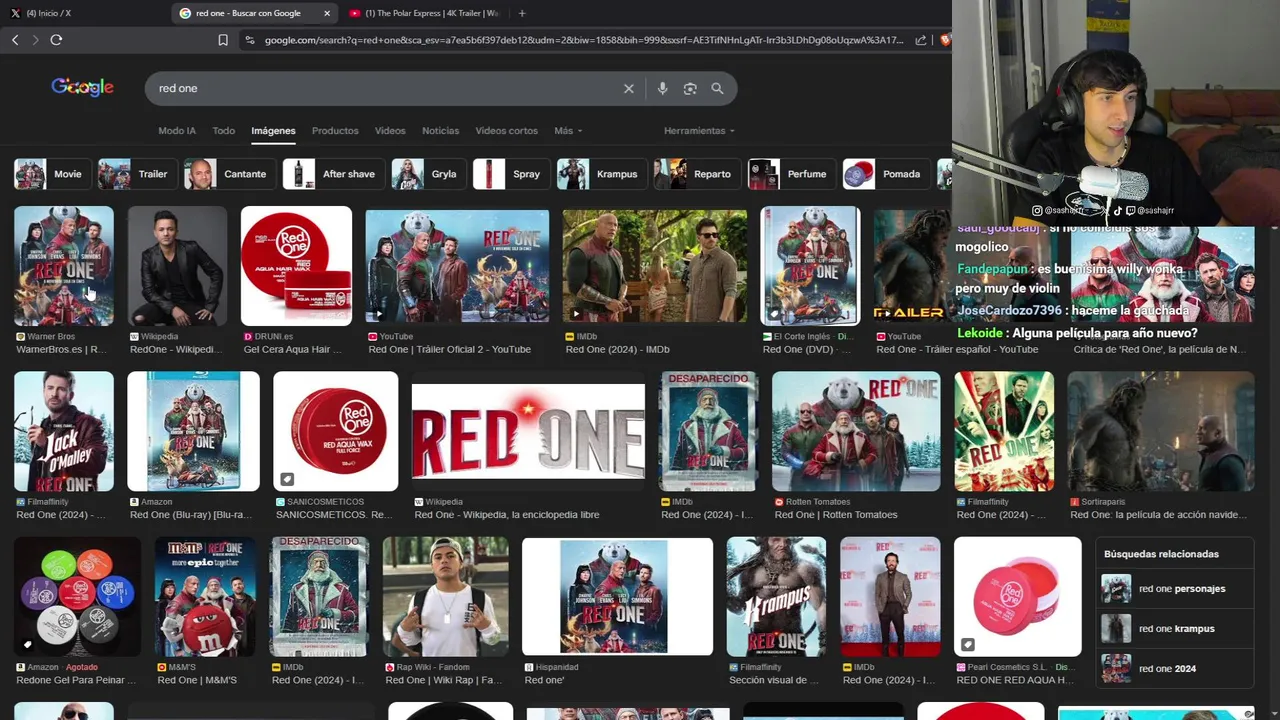1280x720 pixels.
Task: Open the Todo results tab
Action: click(x=224, y=131)
